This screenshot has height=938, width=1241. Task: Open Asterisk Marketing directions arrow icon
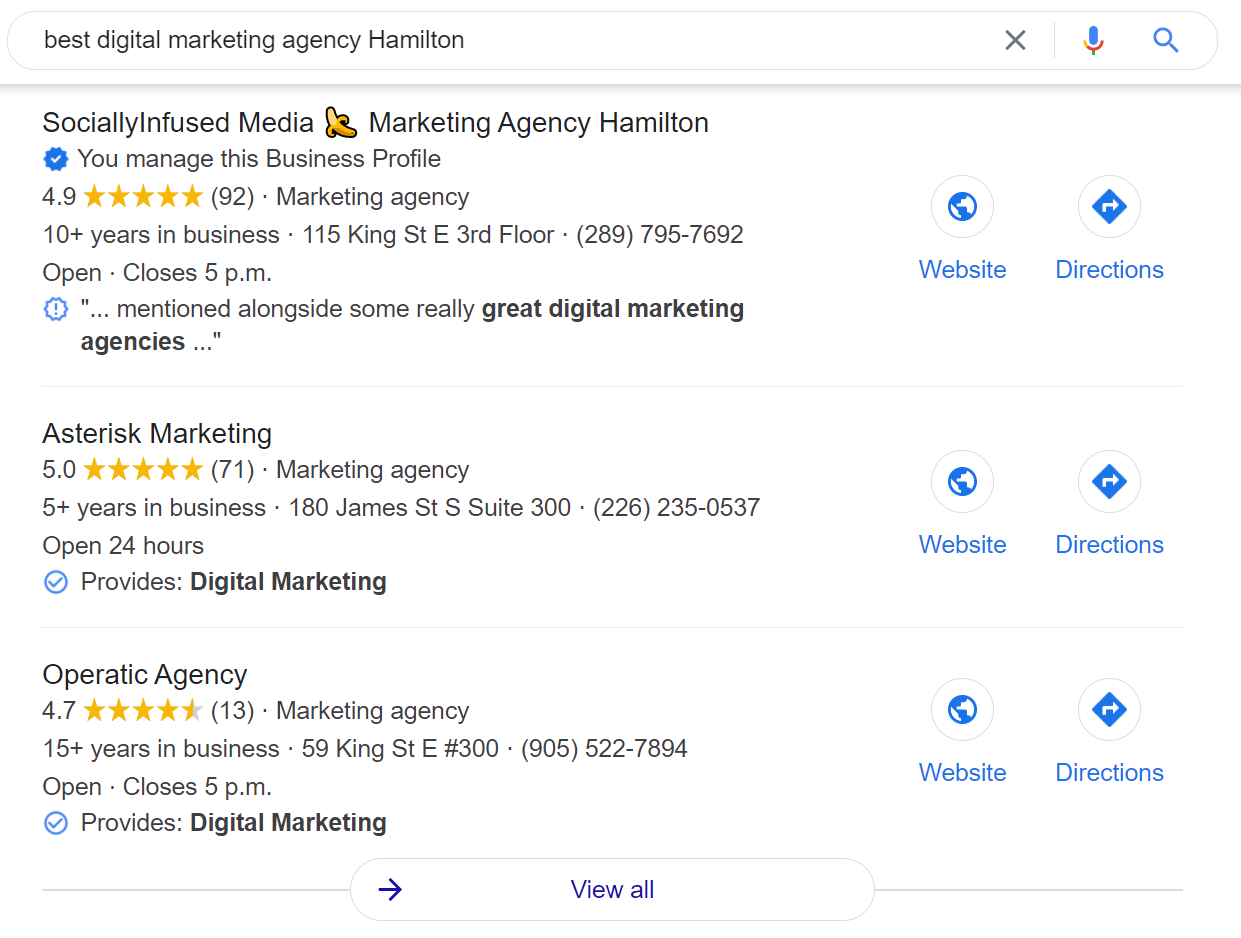pyautogui.click(x=1109, y=482)
